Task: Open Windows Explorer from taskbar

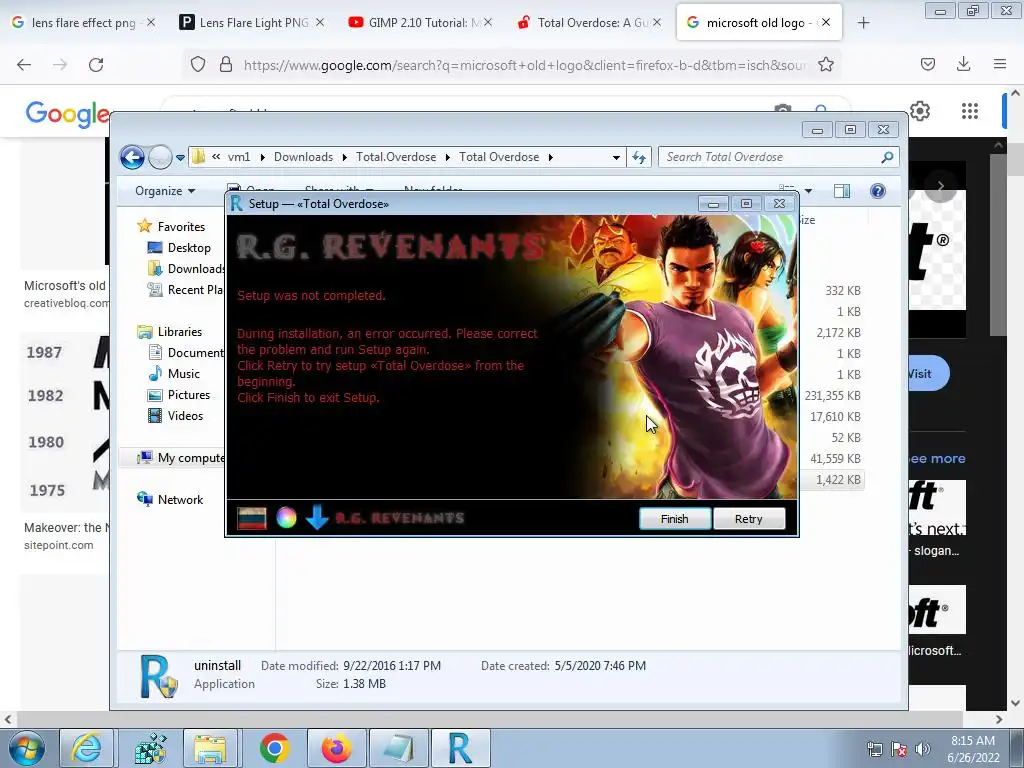Action: tap(210, 748)
